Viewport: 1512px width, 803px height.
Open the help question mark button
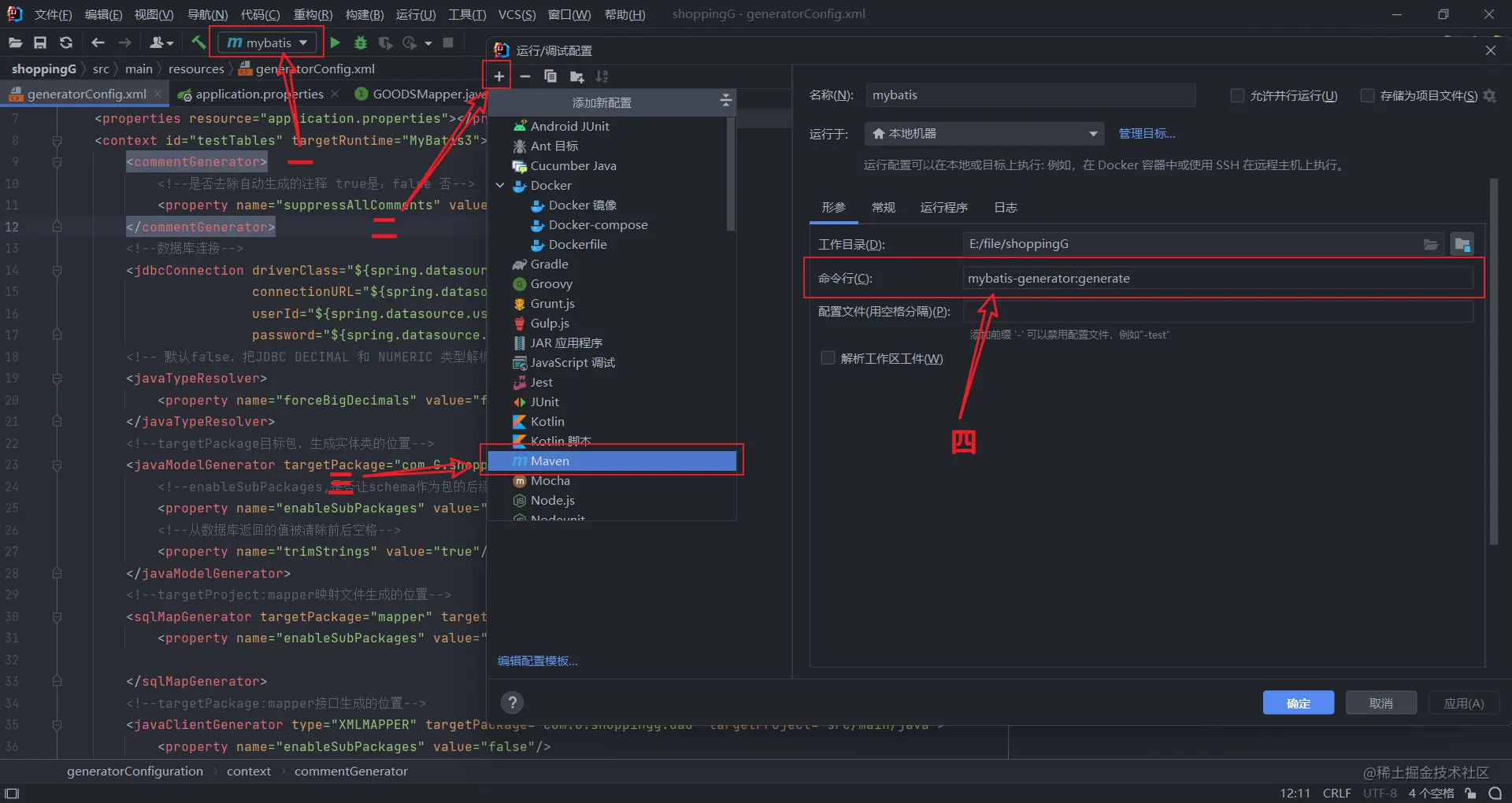[513, 702]
